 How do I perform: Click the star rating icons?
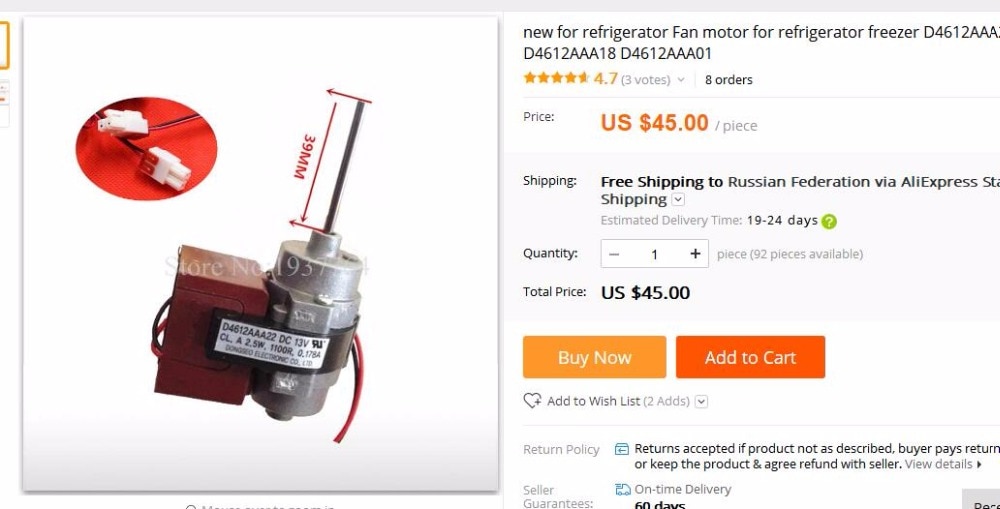pos(556,78)
